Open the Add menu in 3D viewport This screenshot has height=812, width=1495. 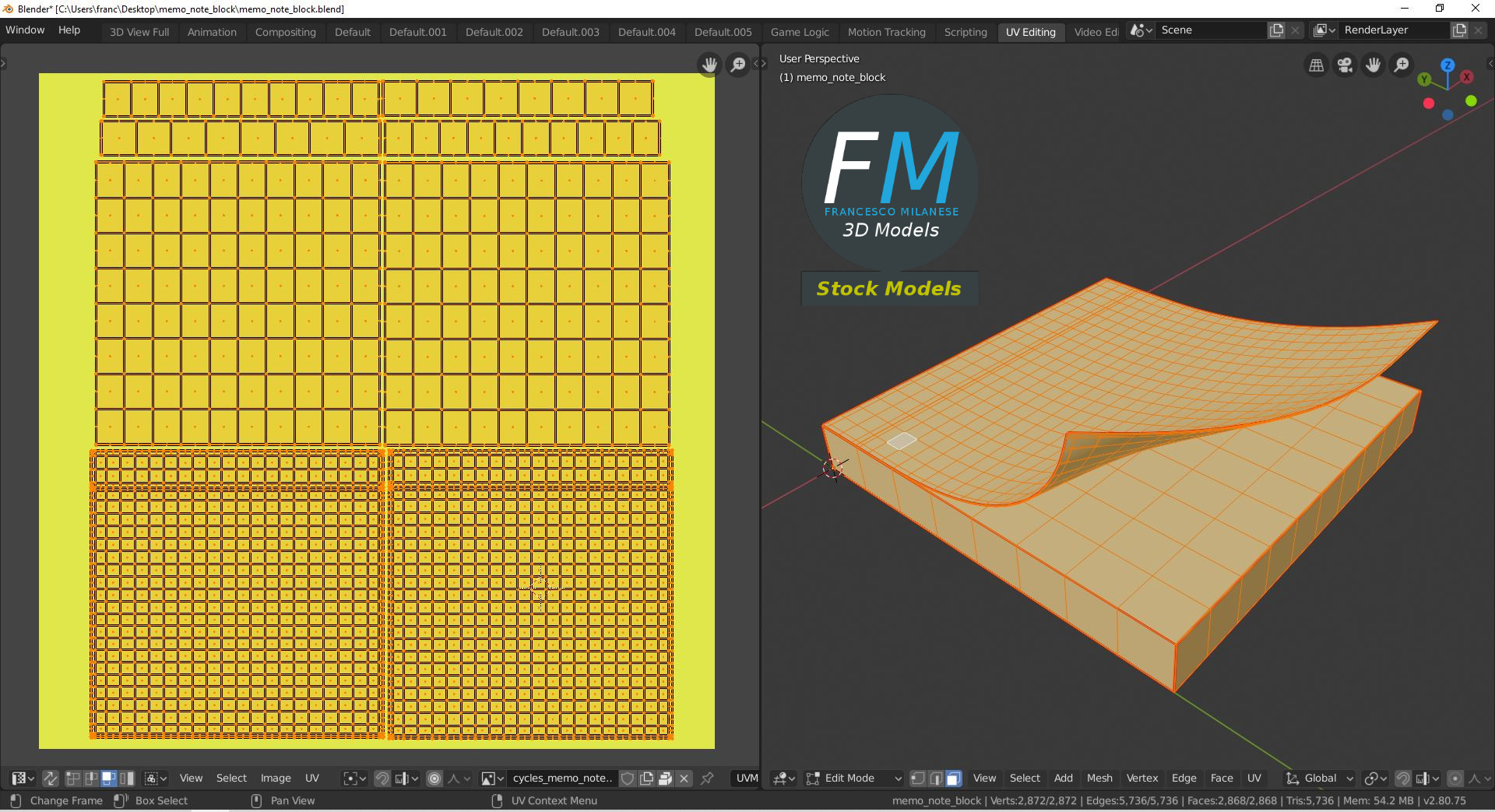click(x=1064, y=778)
